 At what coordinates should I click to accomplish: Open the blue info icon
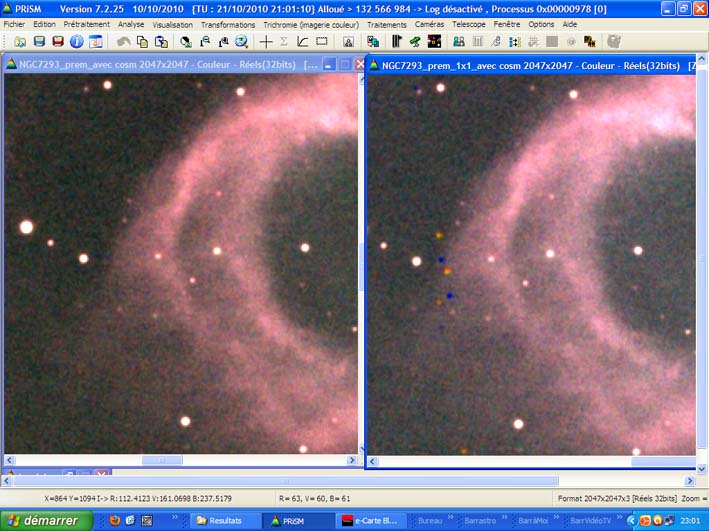(76, 42)
